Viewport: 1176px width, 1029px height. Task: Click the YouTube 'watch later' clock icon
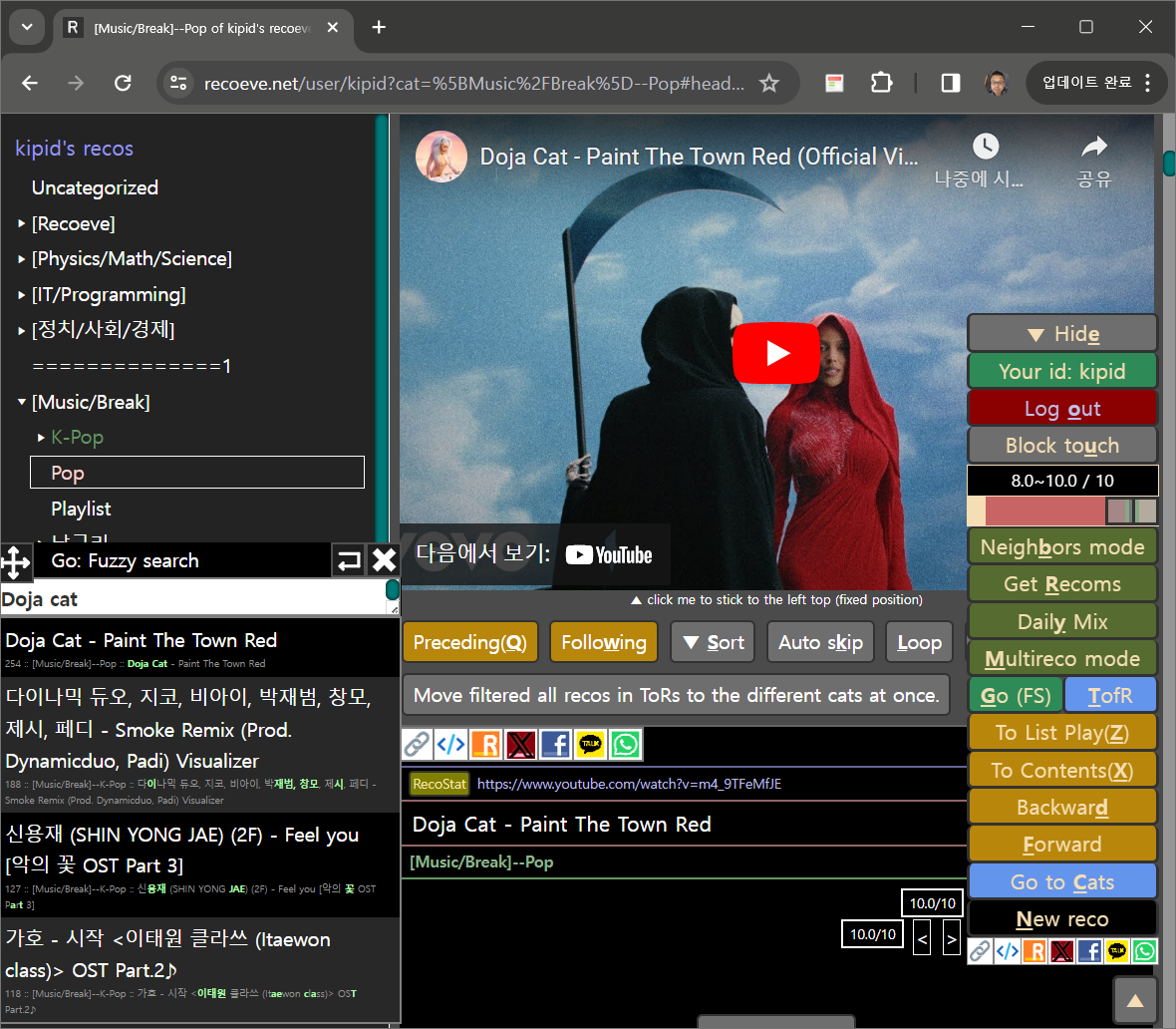[986, 147]
